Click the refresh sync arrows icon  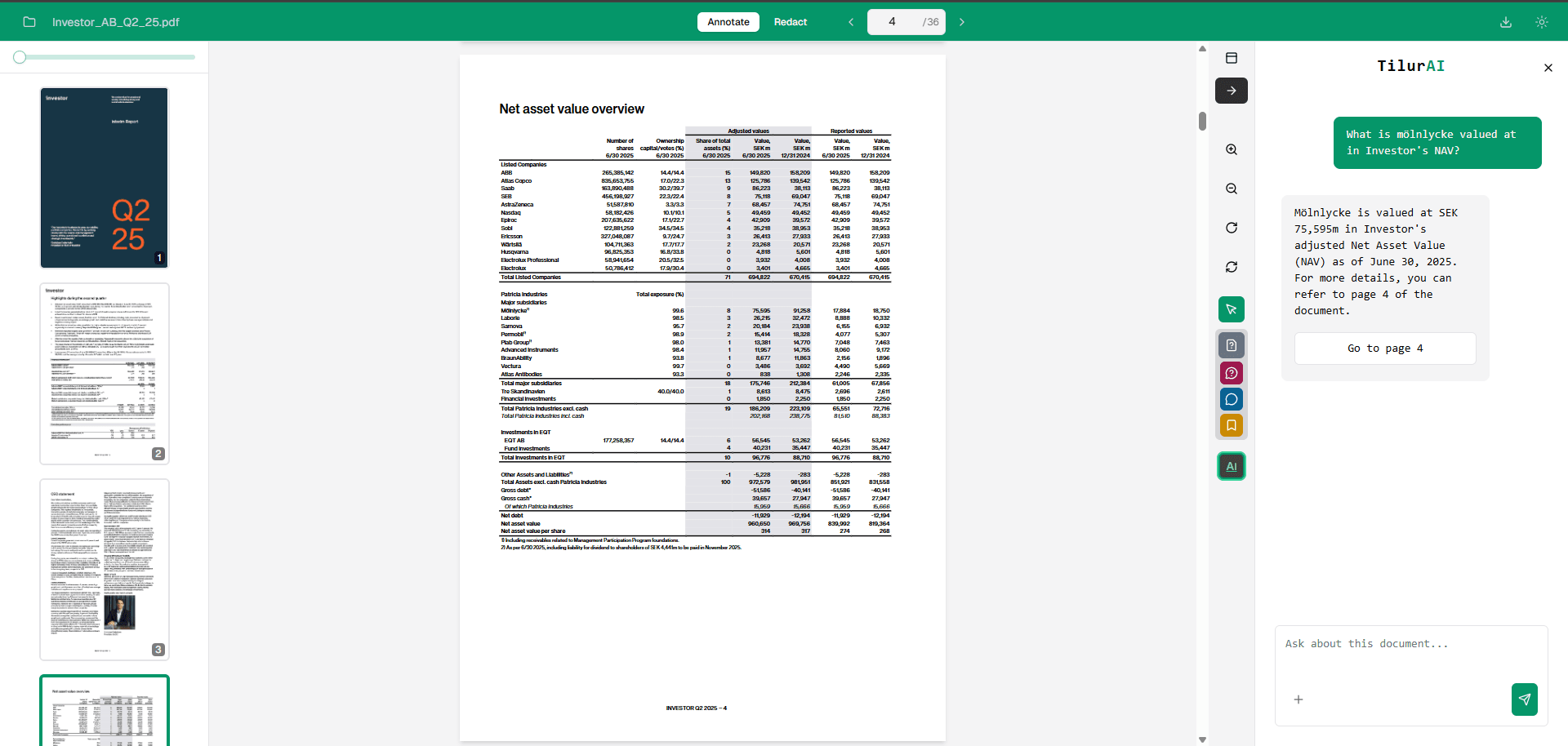click(x=1232, y=267)
